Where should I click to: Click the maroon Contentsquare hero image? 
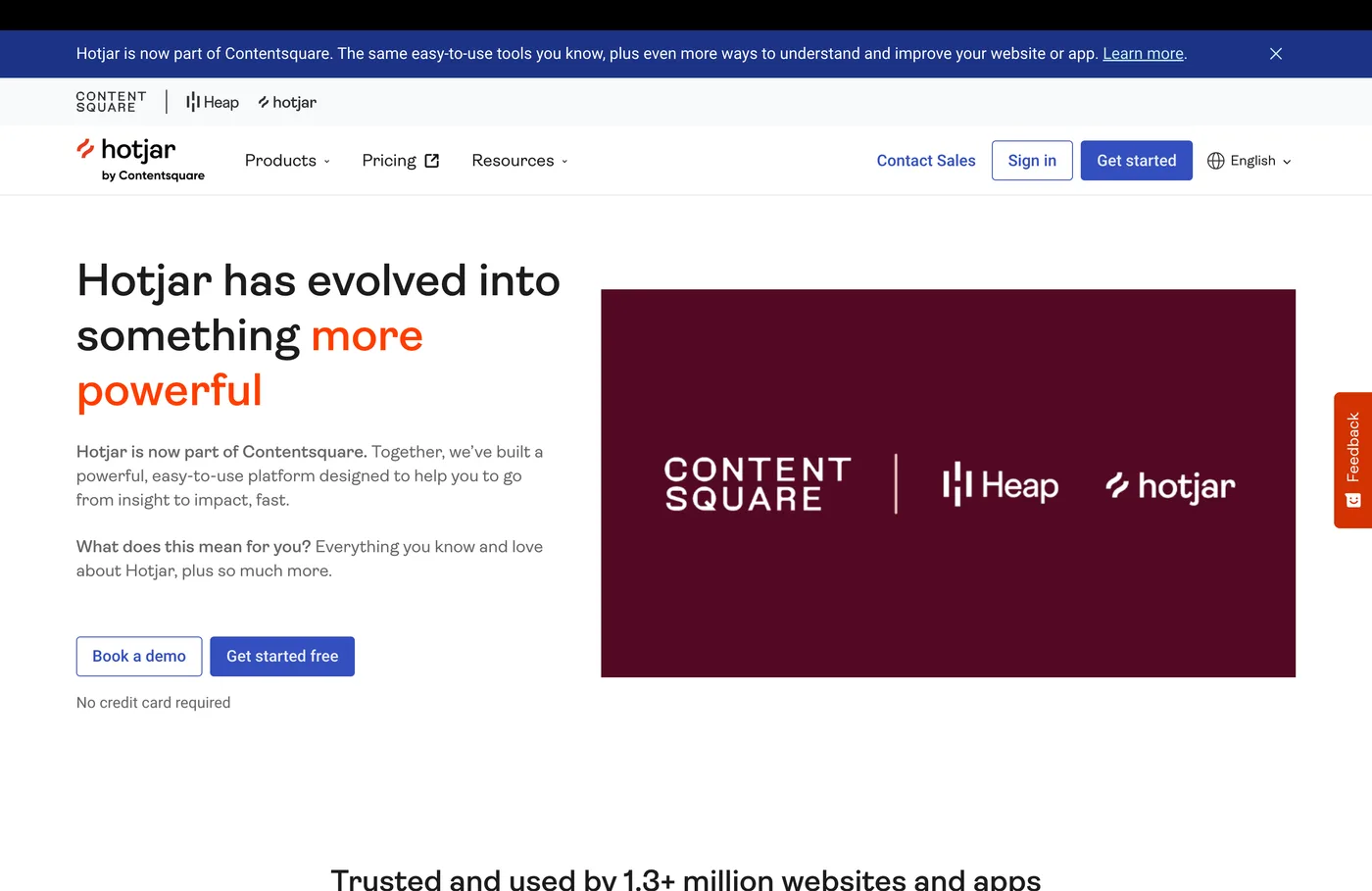click(x=947, y=483)
